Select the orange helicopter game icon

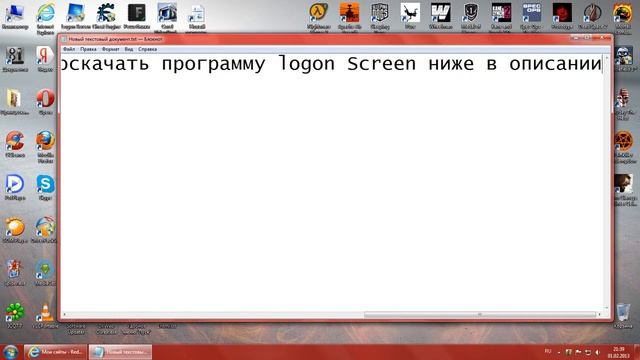(x=350, y=17)
